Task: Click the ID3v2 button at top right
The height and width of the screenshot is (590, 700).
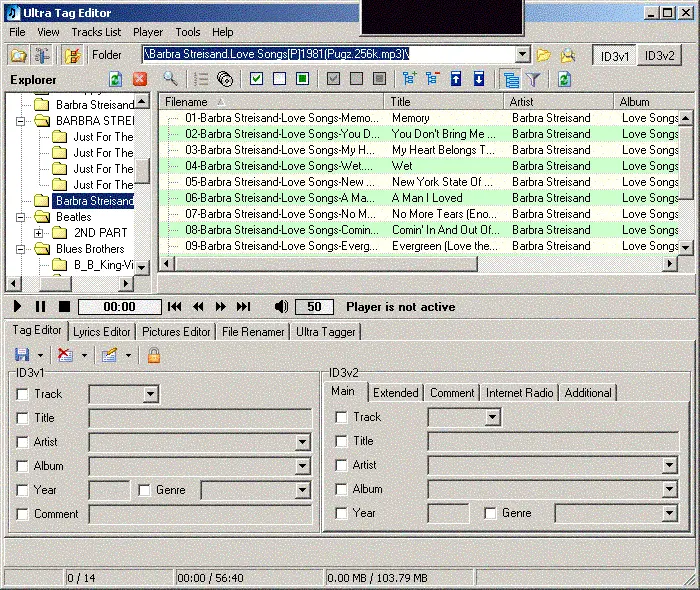Action: click(x=659, y=56)
